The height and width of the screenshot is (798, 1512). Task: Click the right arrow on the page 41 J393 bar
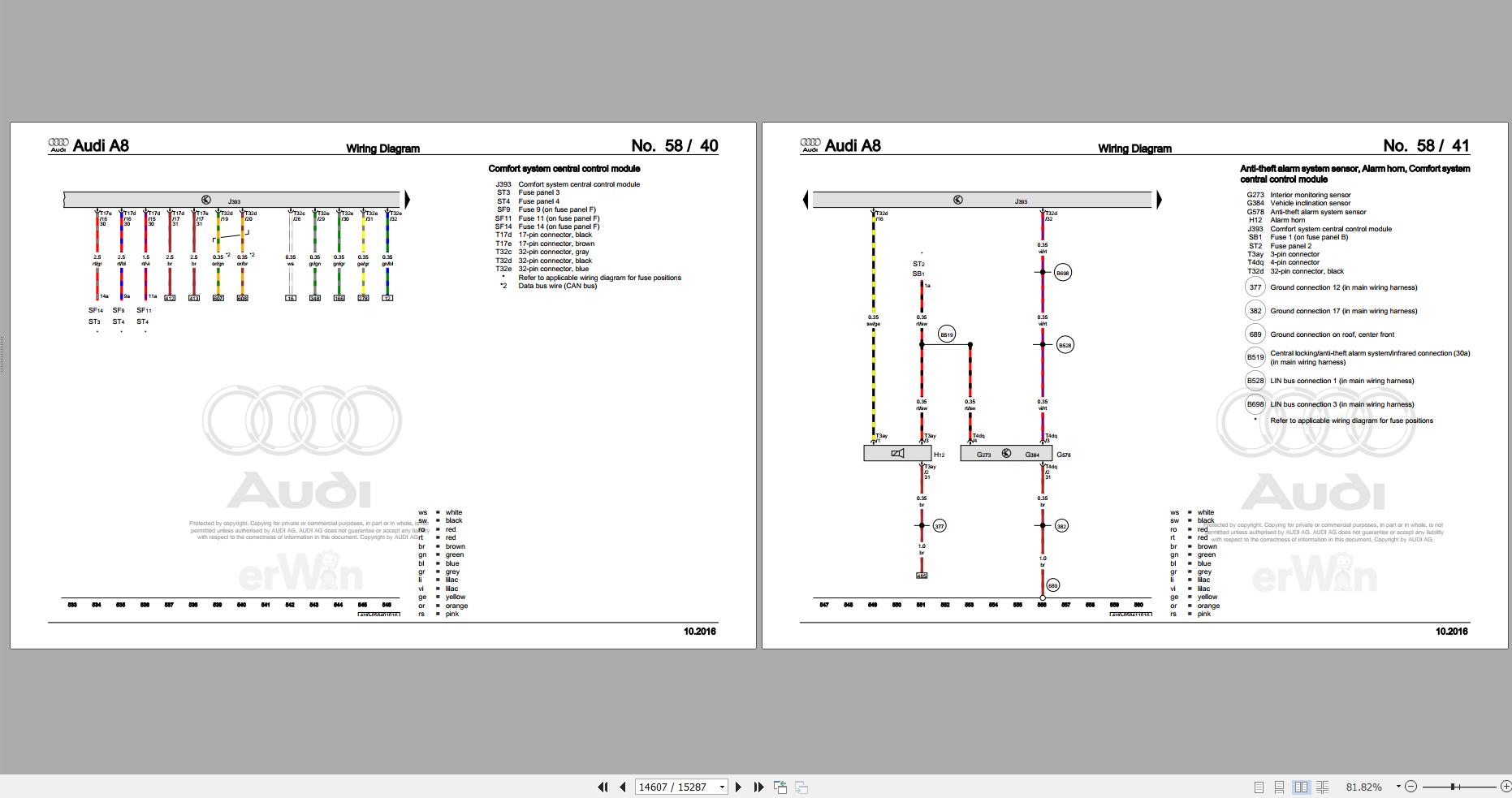[1159, 200]
